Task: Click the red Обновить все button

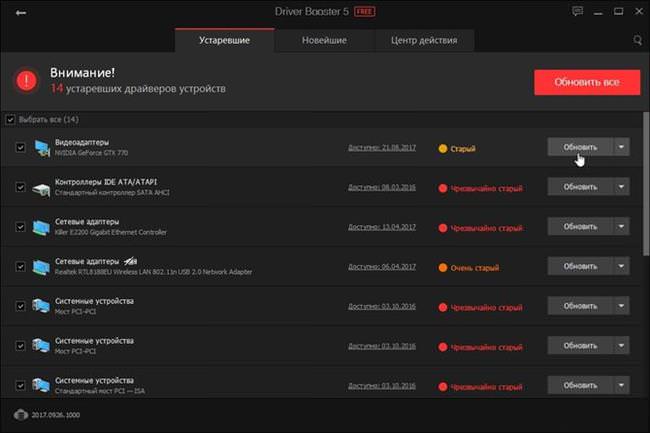Action: coord(587,82)
